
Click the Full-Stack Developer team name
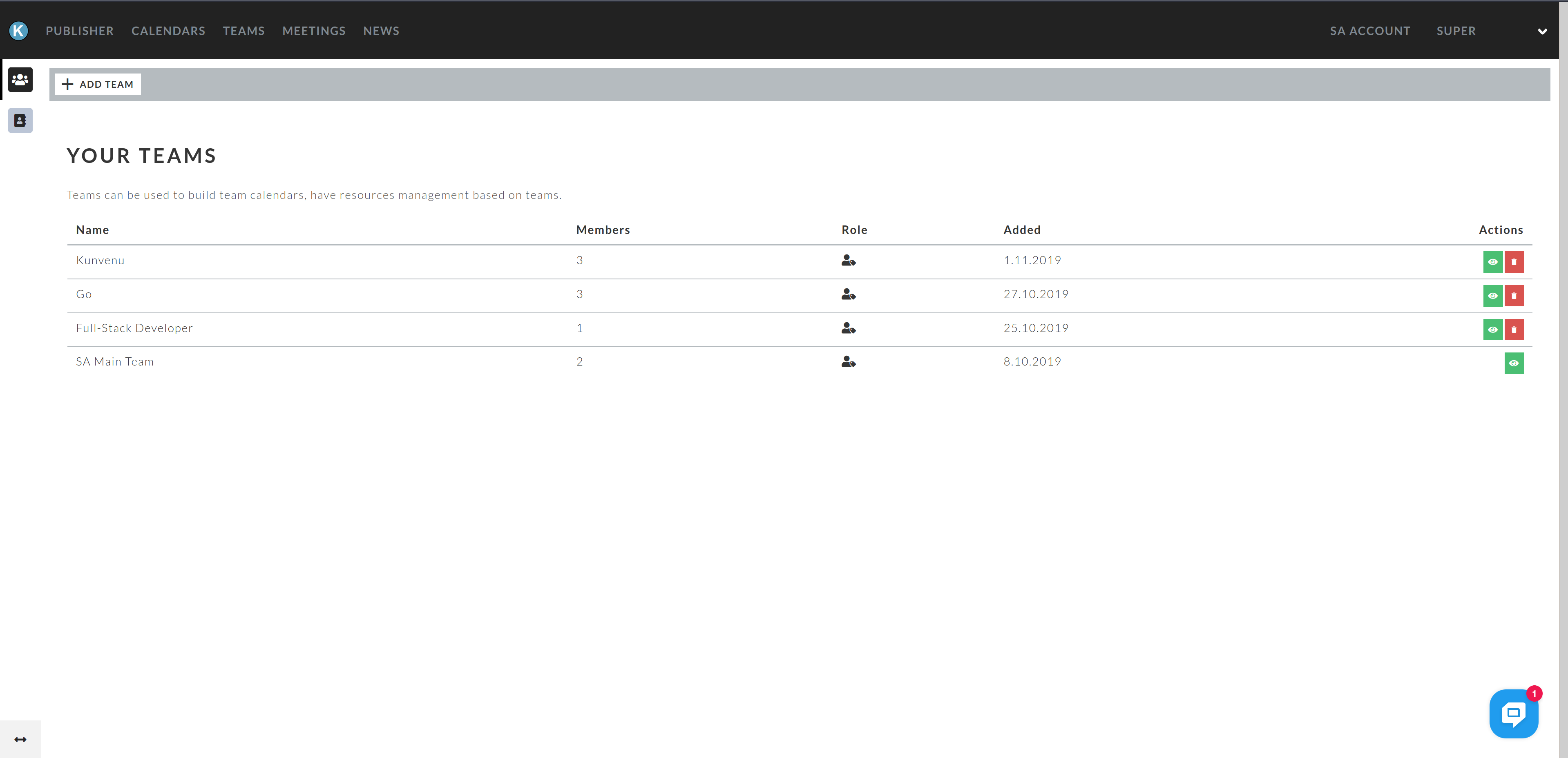(134, 328)
